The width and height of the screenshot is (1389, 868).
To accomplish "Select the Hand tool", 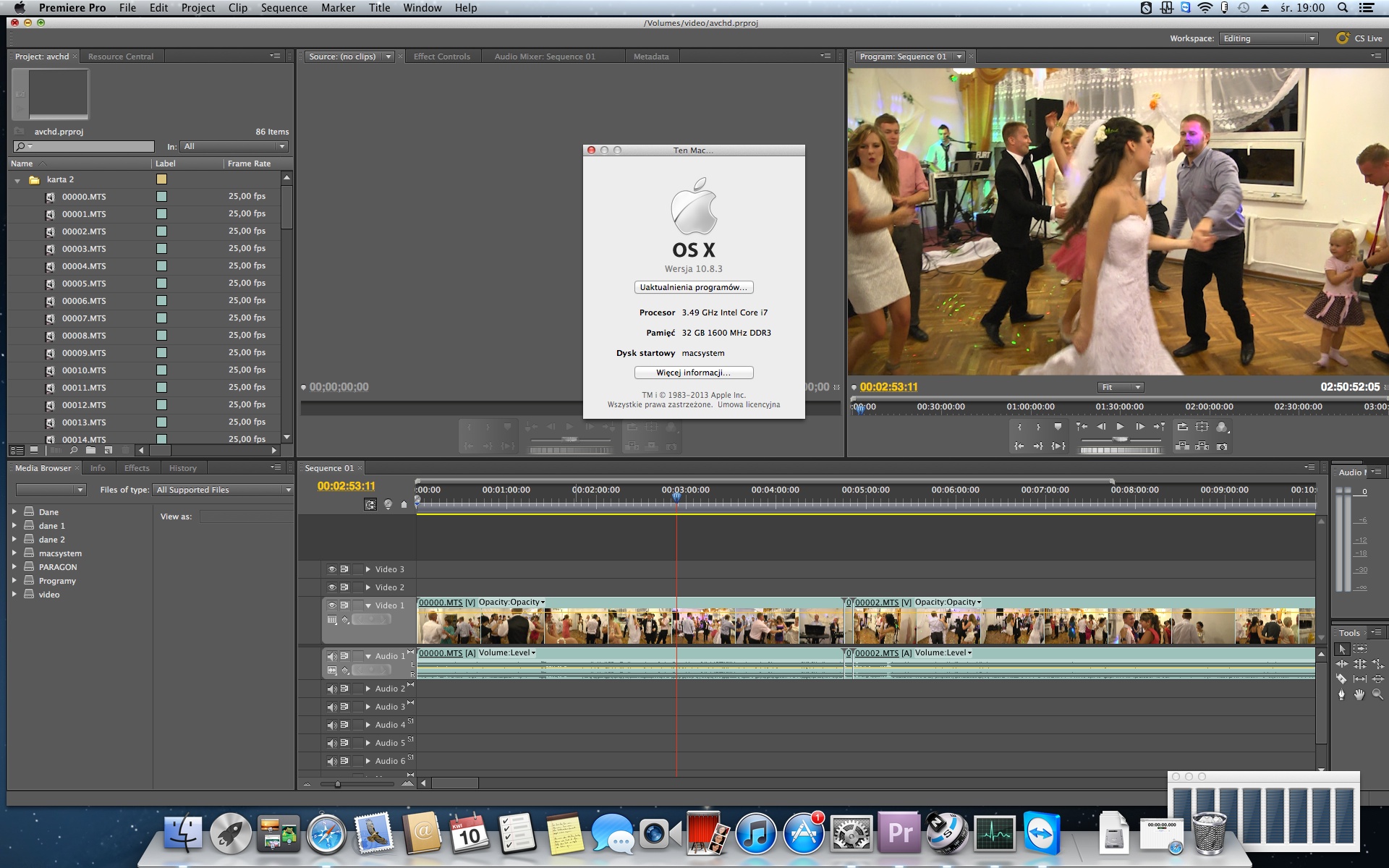I will [1360, 694].
